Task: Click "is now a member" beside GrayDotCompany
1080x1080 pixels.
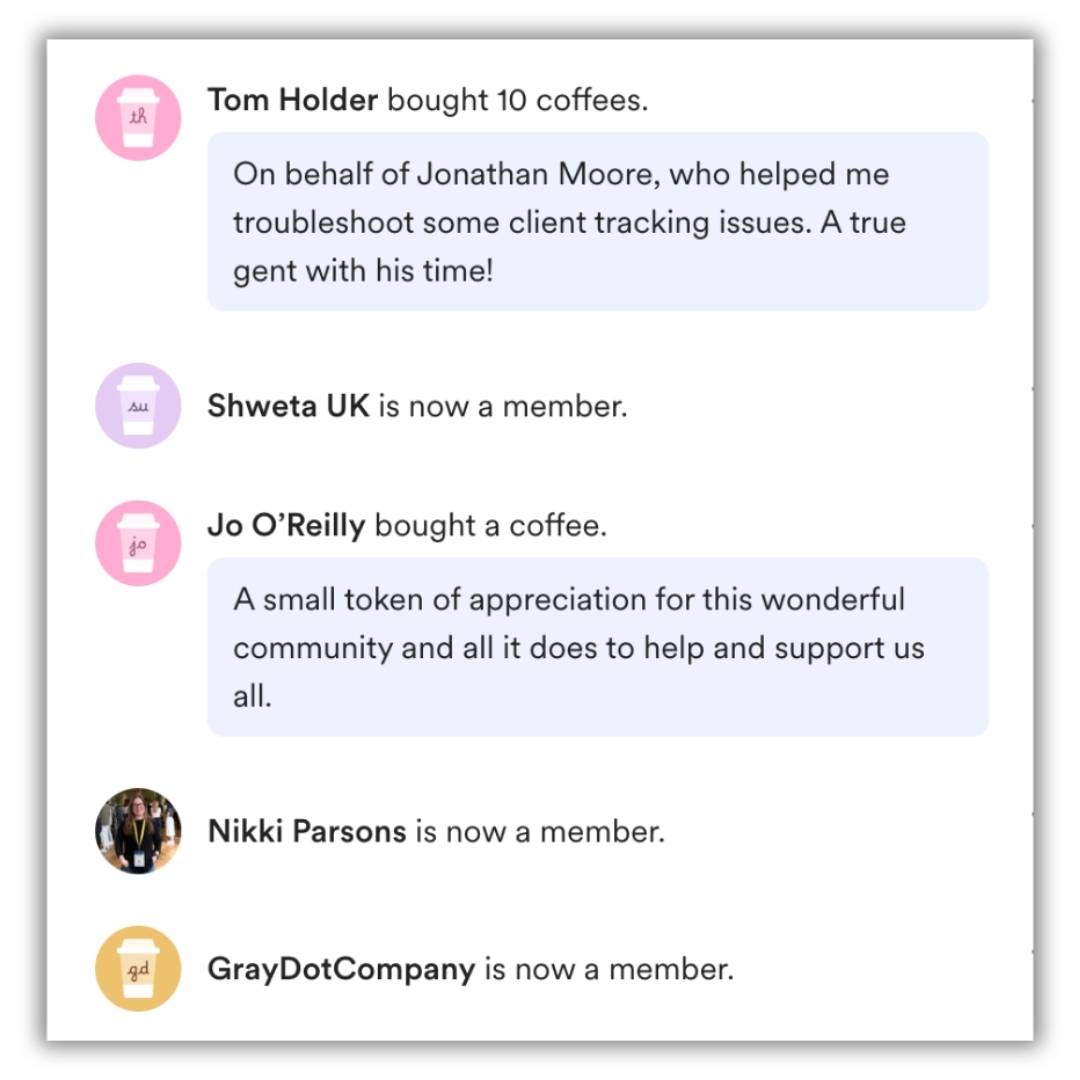Action: (609, 969)
